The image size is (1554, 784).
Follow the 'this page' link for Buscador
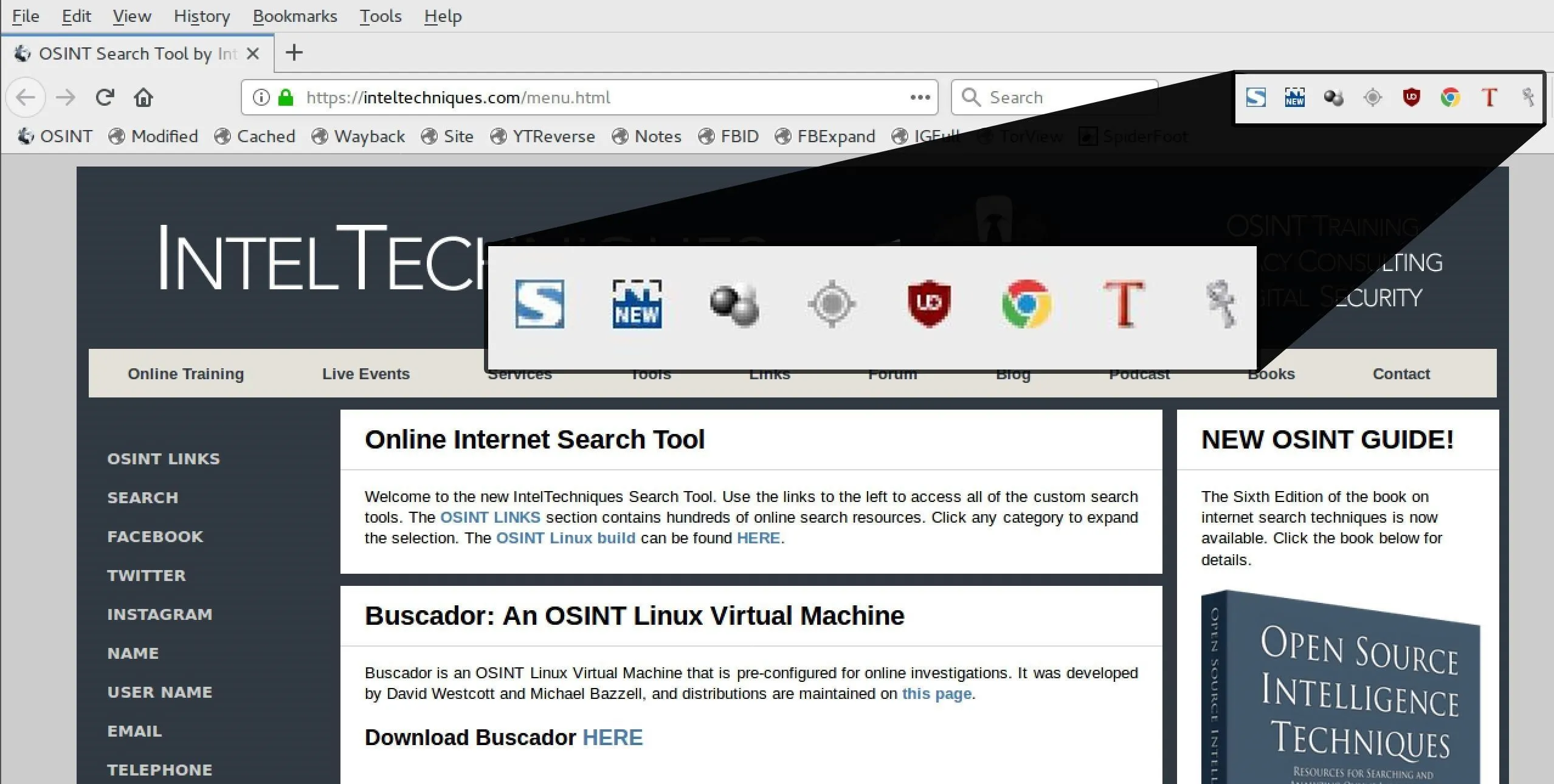(x=936, y=693)
